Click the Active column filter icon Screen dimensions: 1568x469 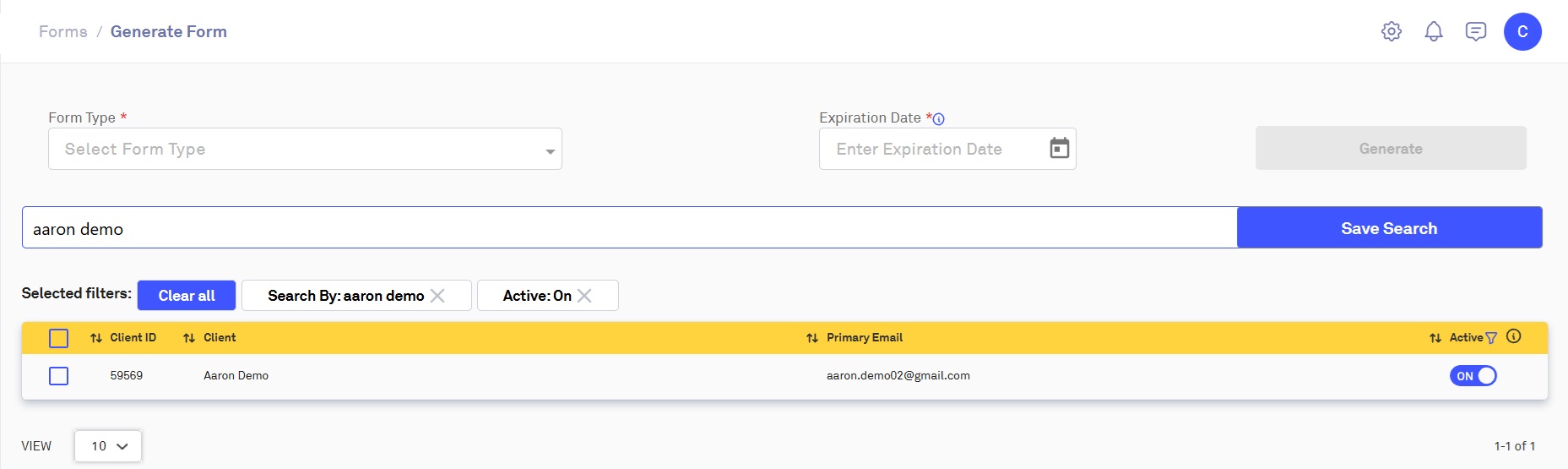click(1491, 338)
